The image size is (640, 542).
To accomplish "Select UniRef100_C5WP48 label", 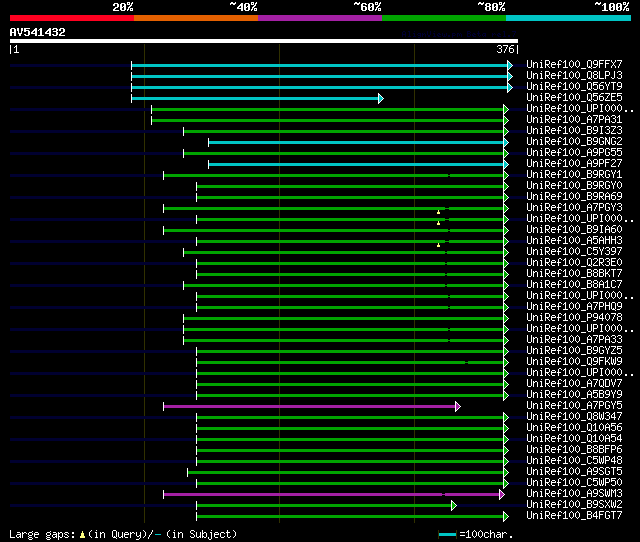I will (574, 461).
